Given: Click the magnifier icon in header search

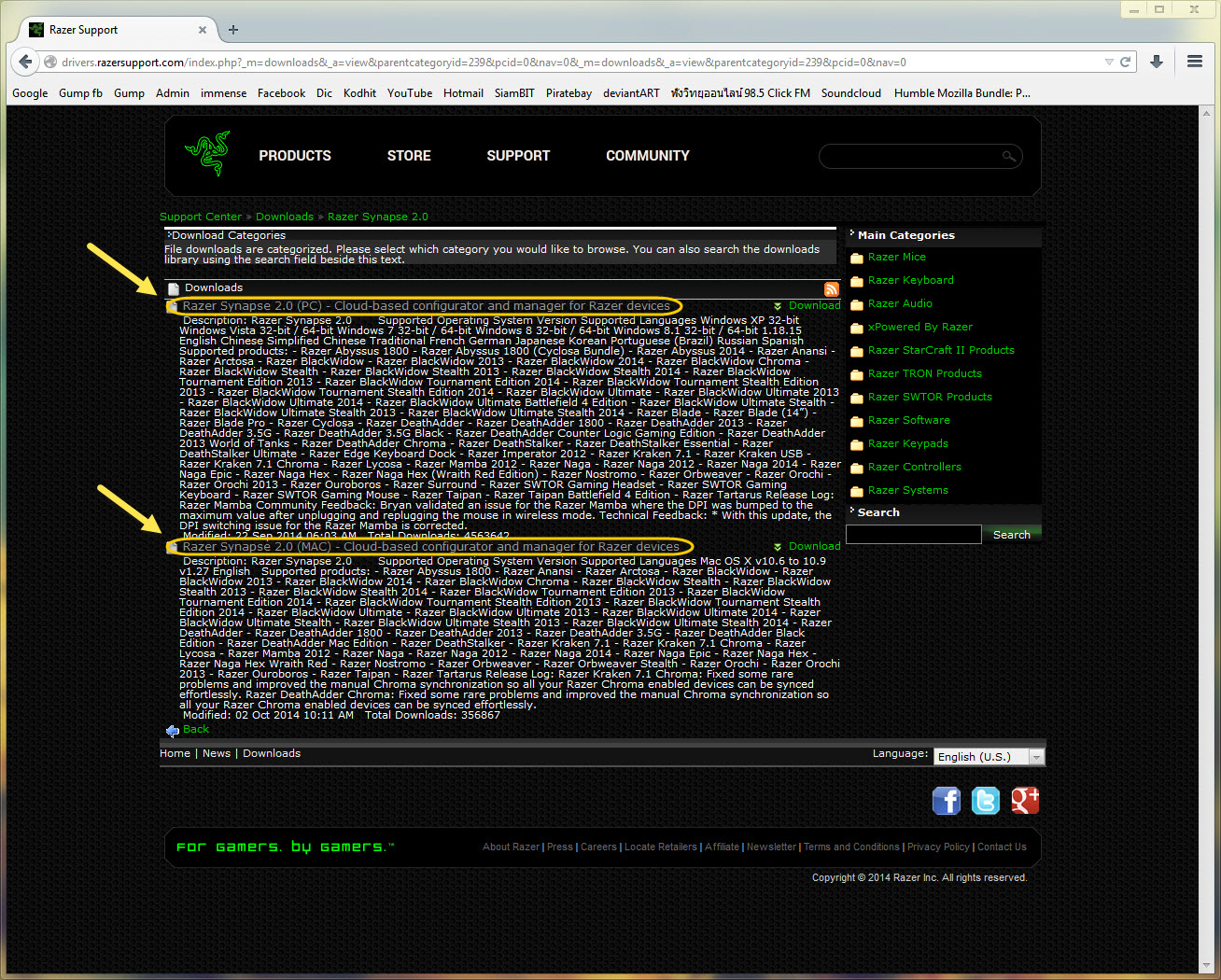Looking at the screenshot, I should click(x=1009, y=156).
